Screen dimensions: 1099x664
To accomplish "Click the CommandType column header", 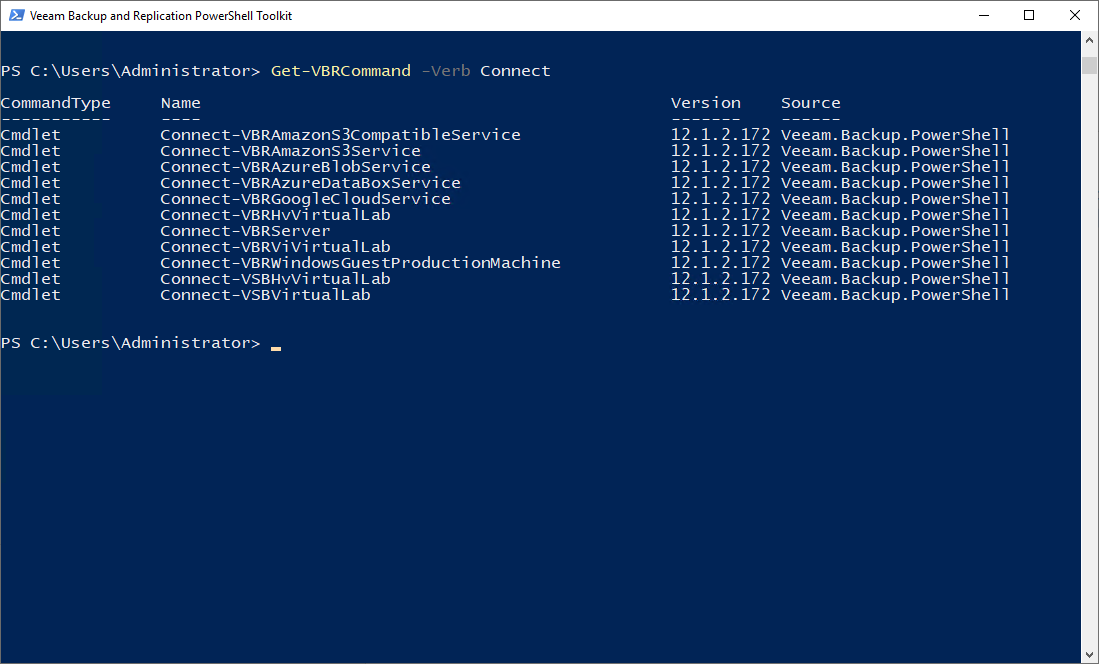I will 55,103.
